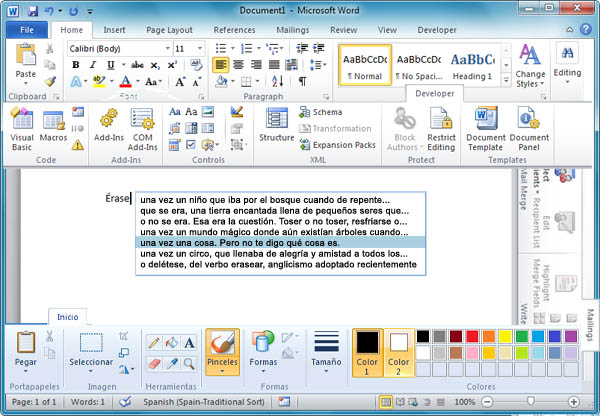The height and width of the screenshot is (416, 600).
Task: Justify the paragraph text
Action: point(274,65)
